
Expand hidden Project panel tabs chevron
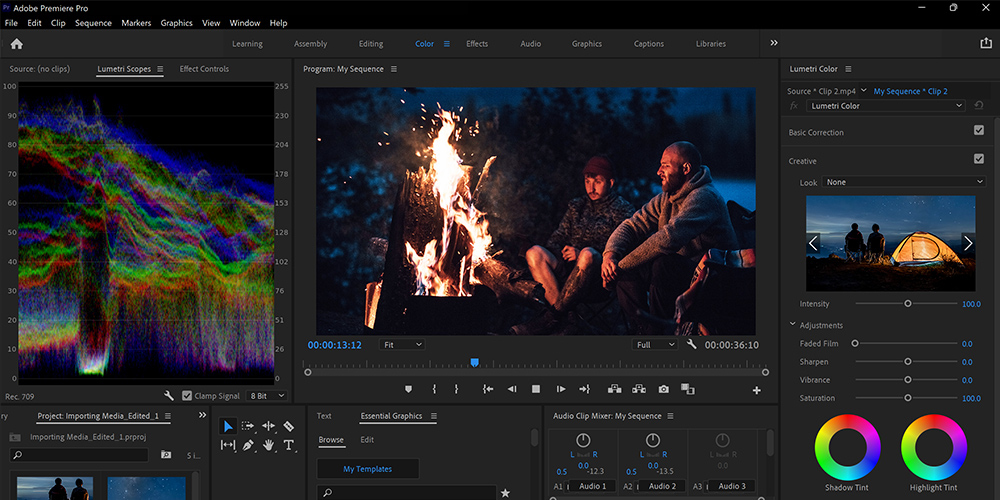pos(203,415)
